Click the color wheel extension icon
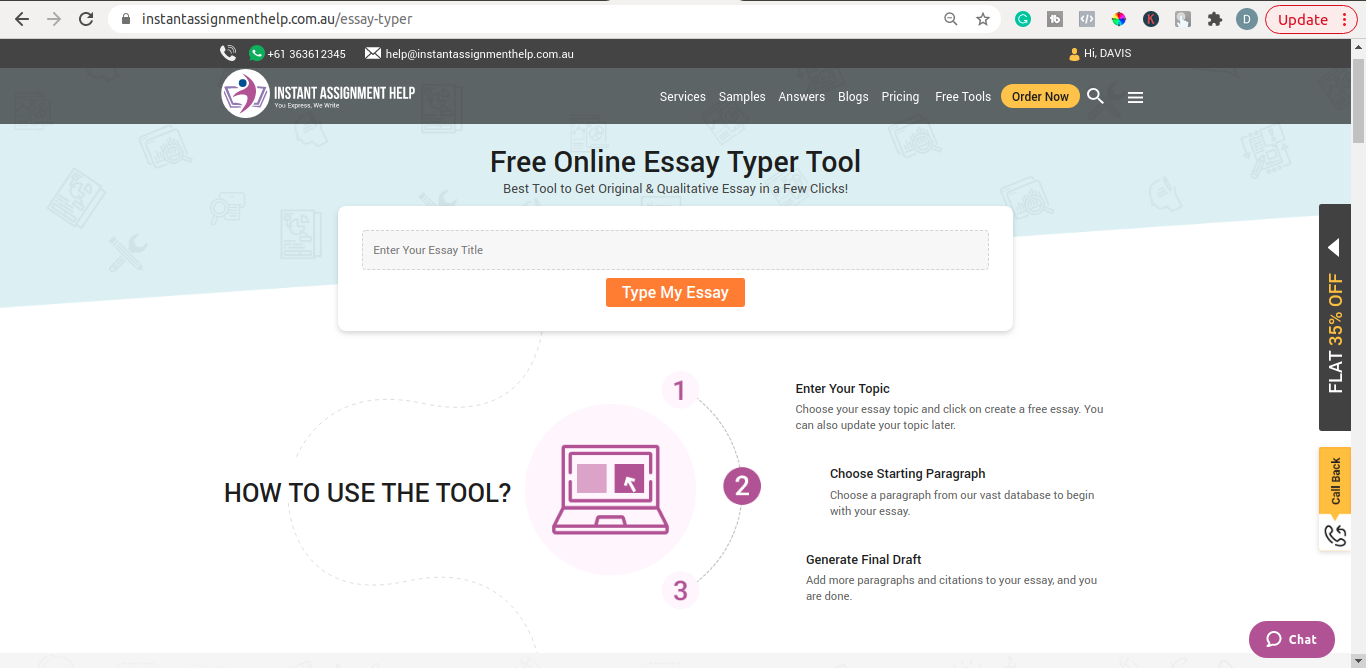 1118,18
